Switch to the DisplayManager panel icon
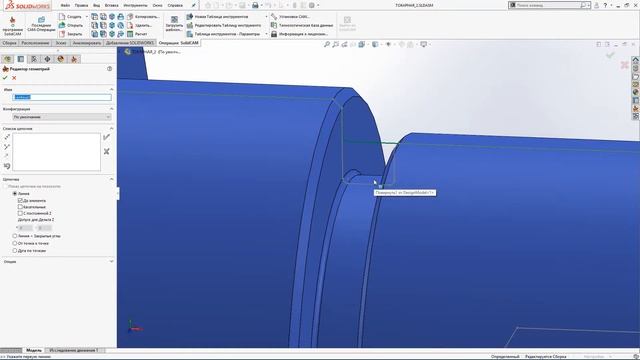This screenshot has width=640, height=360. click(x=60, y=59)
